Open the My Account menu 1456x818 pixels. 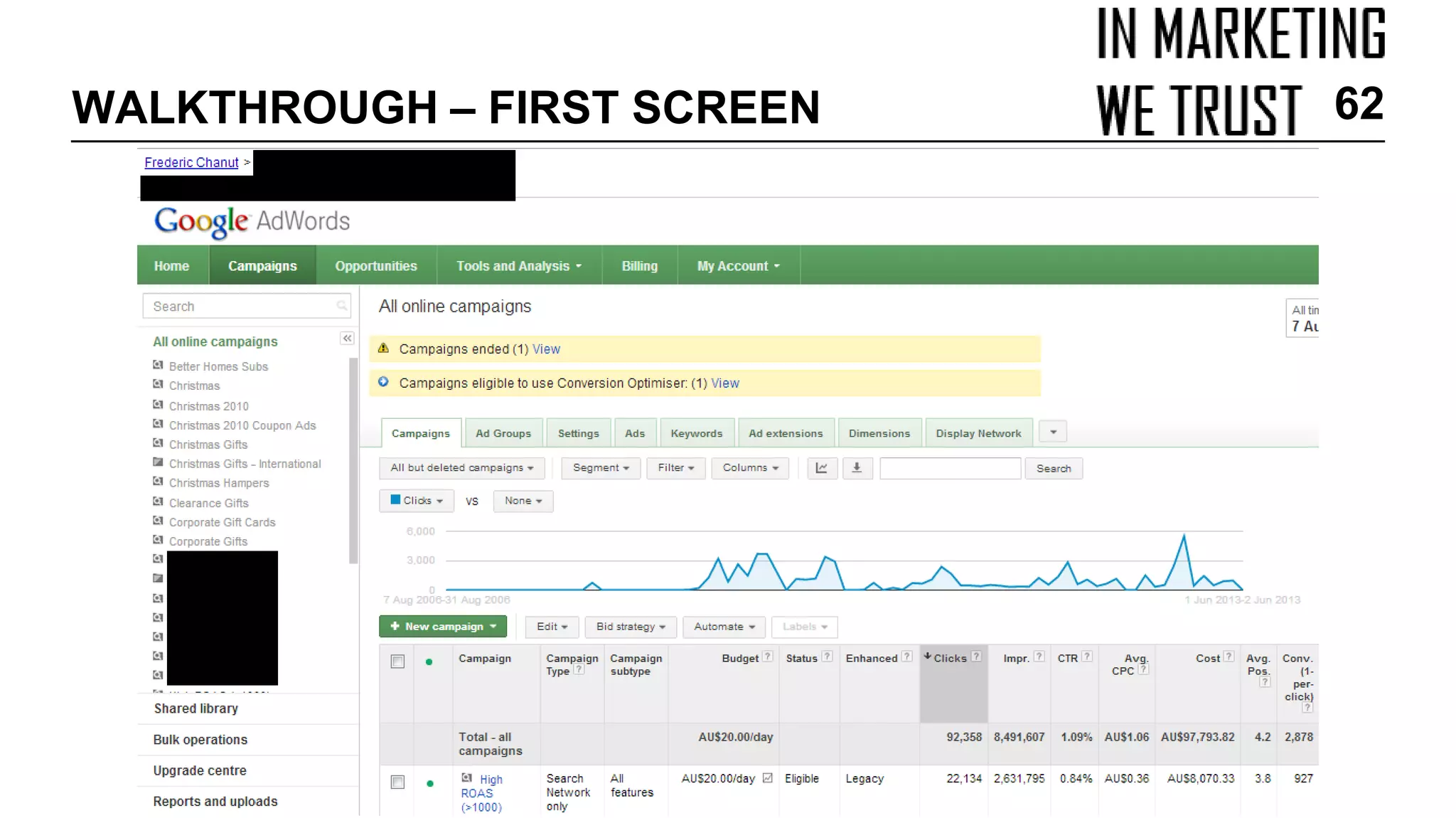739,266
